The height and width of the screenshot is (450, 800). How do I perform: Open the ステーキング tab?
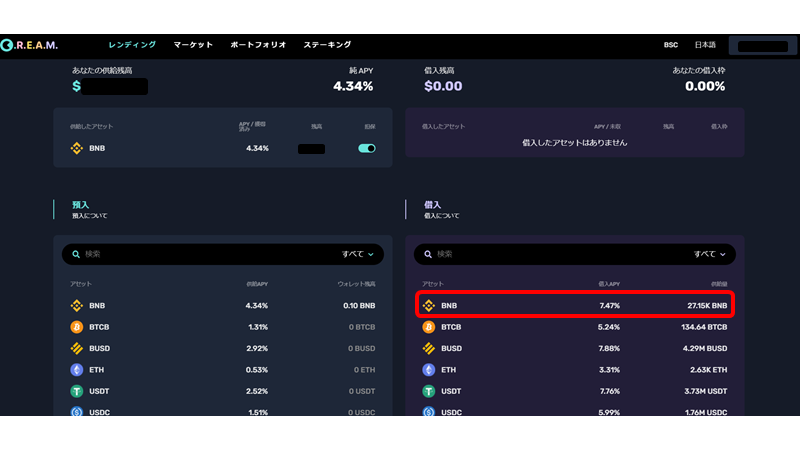click(x=327, y=45)
